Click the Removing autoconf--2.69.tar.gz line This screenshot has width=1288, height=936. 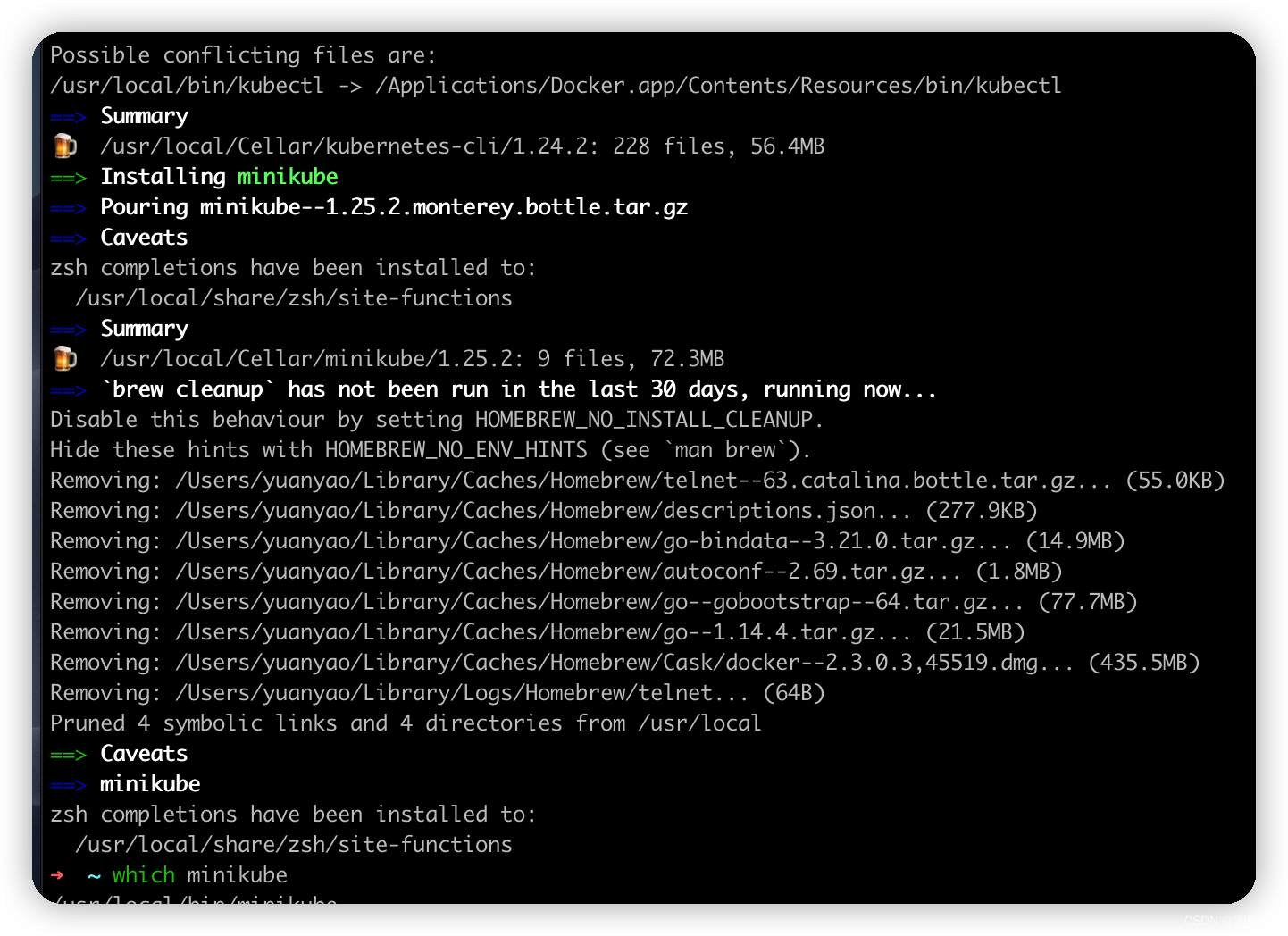[556, 572]
